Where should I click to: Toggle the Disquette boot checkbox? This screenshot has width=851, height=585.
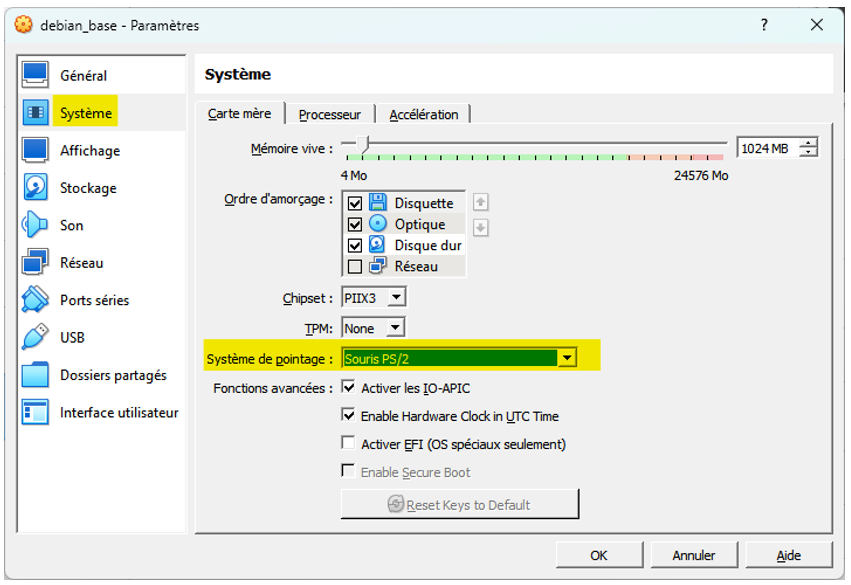tap(355, 204)
